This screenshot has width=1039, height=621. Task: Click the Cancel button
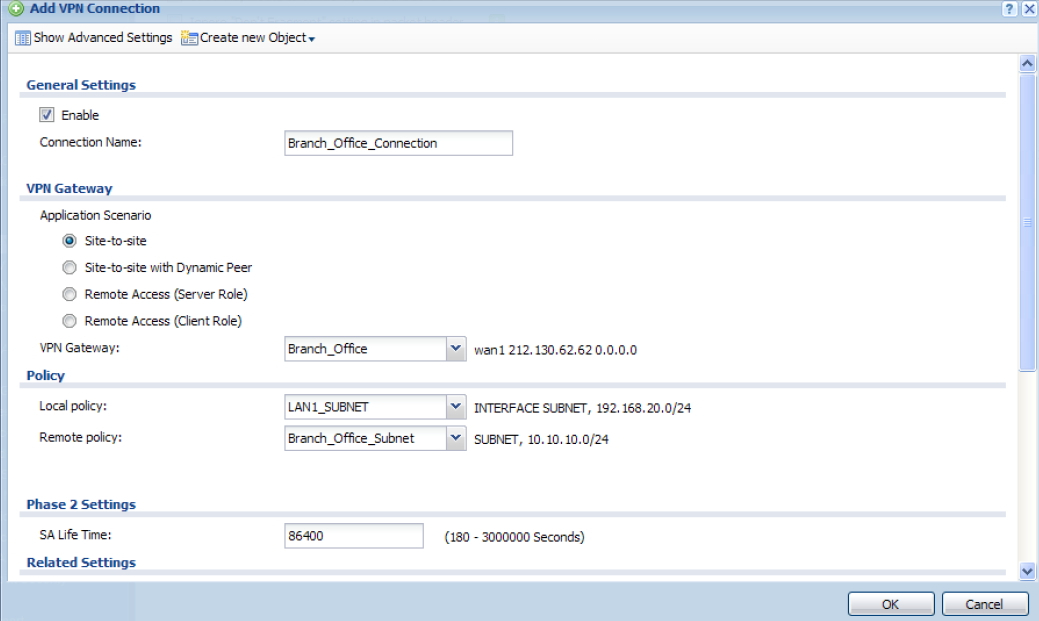[984, 604]
